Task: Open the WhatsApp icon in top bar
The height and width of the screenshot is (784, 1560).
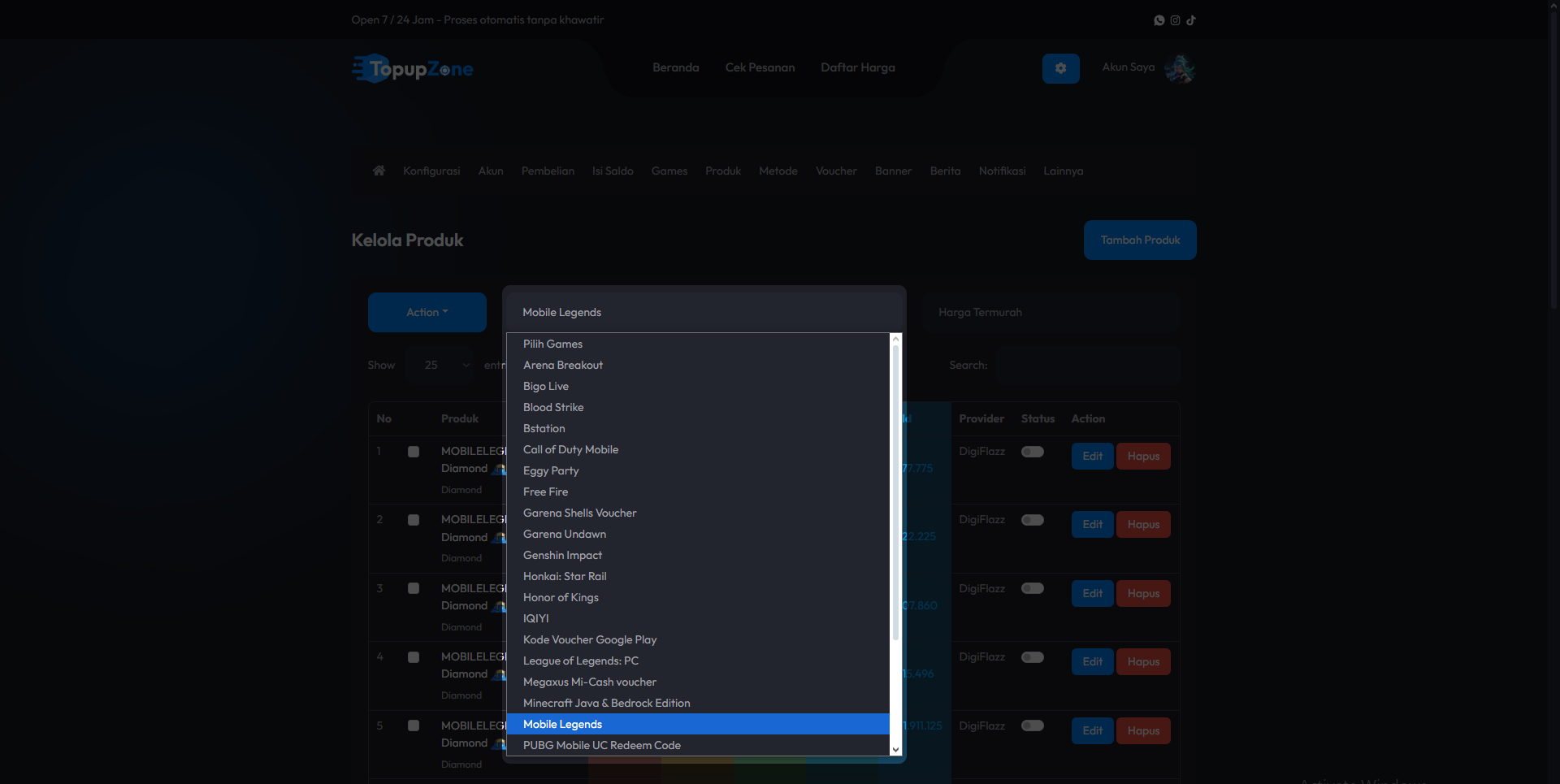Action: click(x=1159, y=20)
